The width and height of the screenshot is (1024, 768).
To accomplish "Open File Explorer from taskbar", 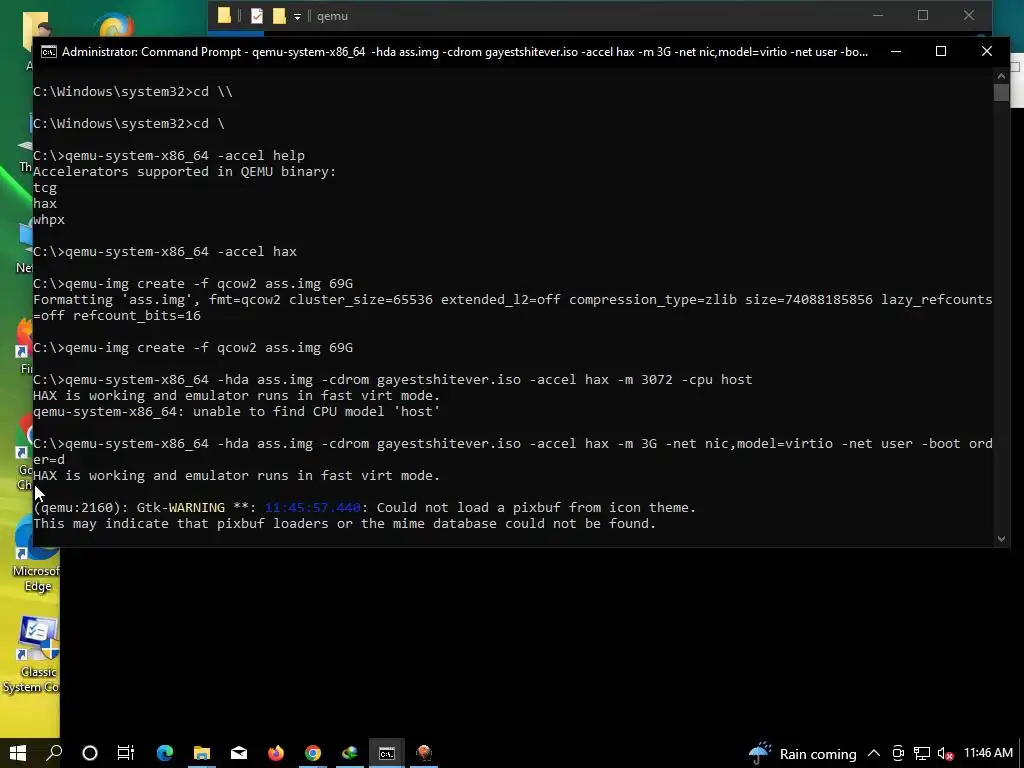I will coord(202,753).
